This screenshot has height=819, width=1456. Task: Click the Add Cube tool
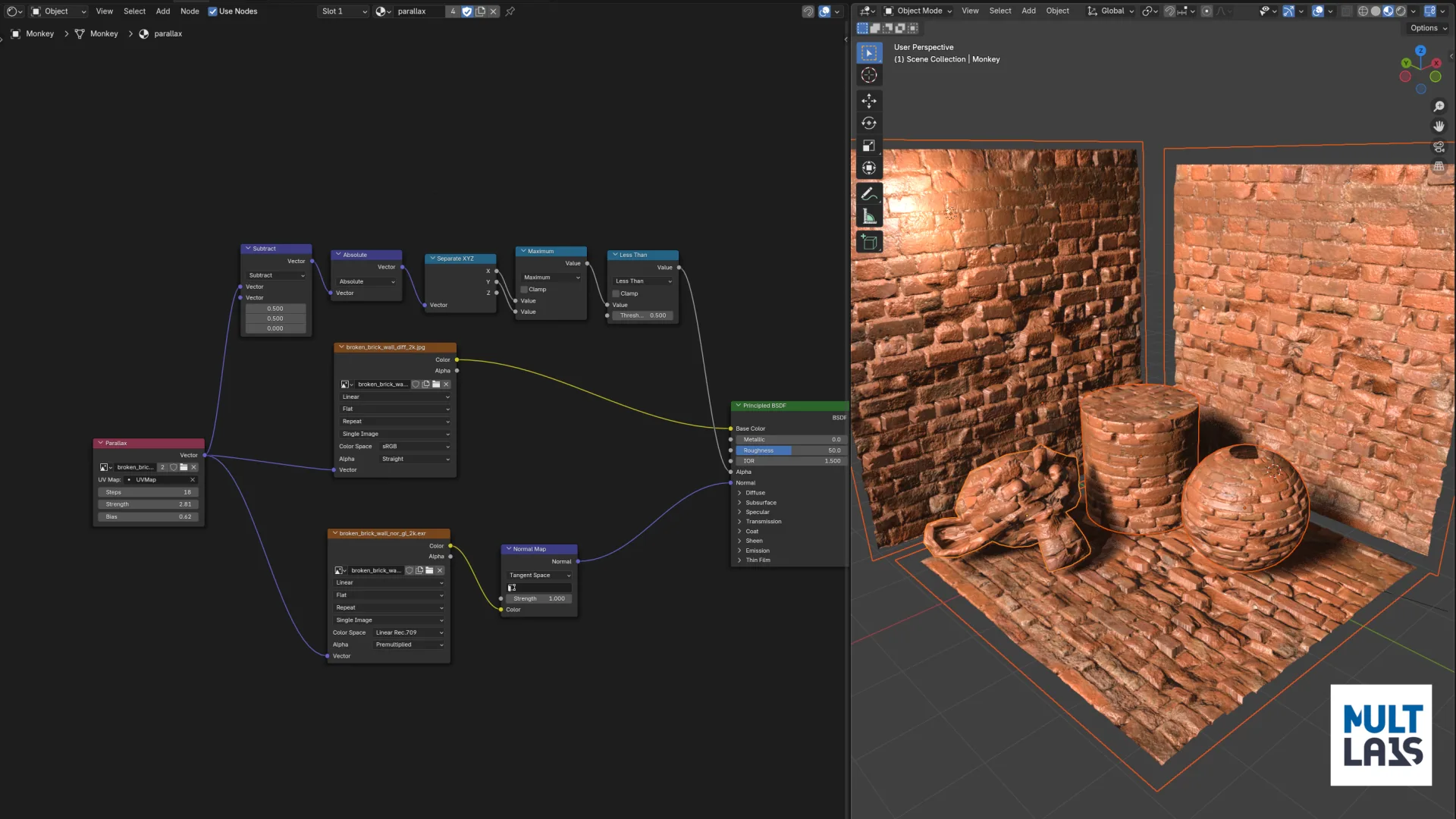869,243
